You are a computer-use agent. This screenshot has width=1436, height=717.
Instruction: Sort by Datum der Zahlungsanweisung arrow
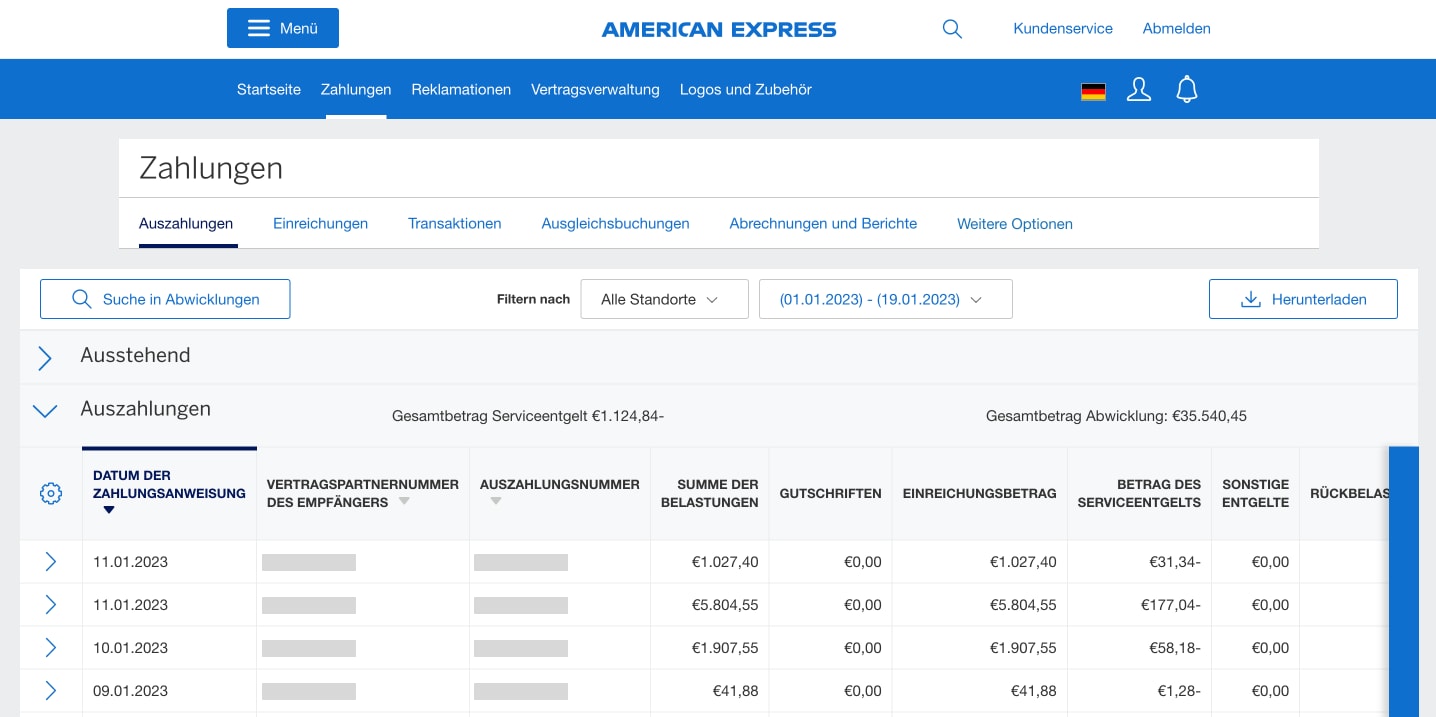pos(109,510)
